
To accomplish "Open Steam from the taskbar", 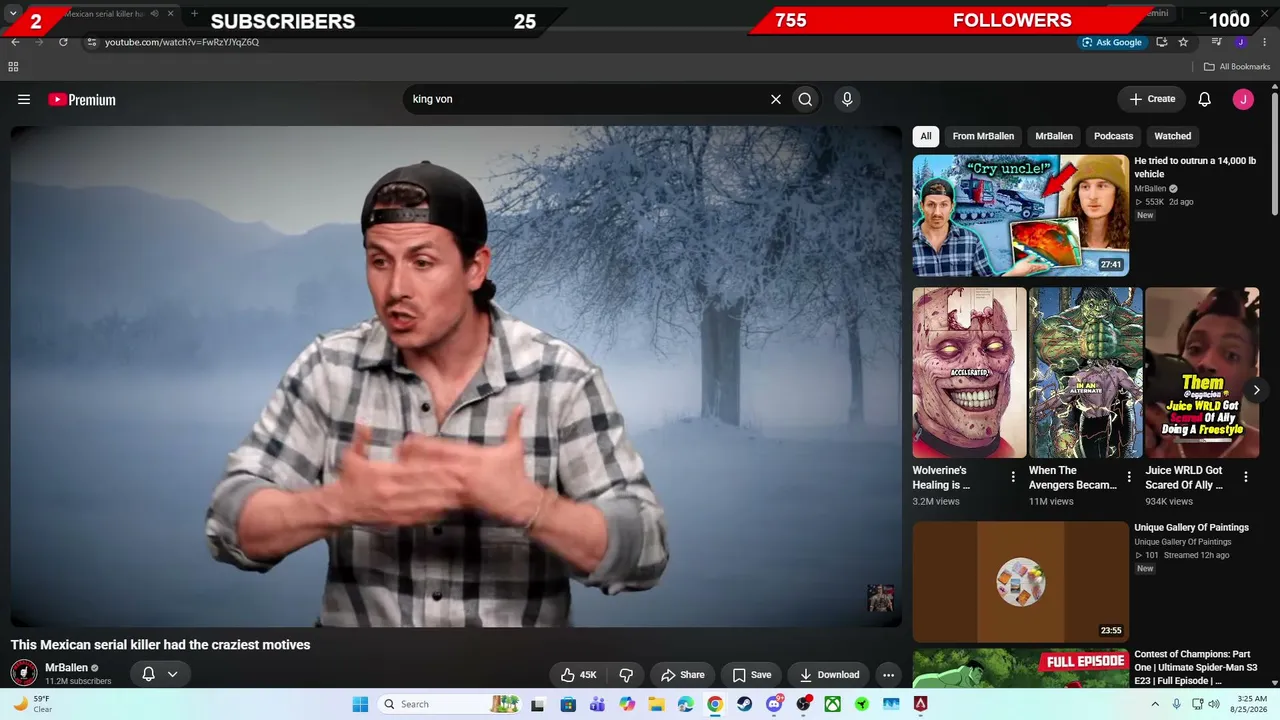I will point(745,704).
